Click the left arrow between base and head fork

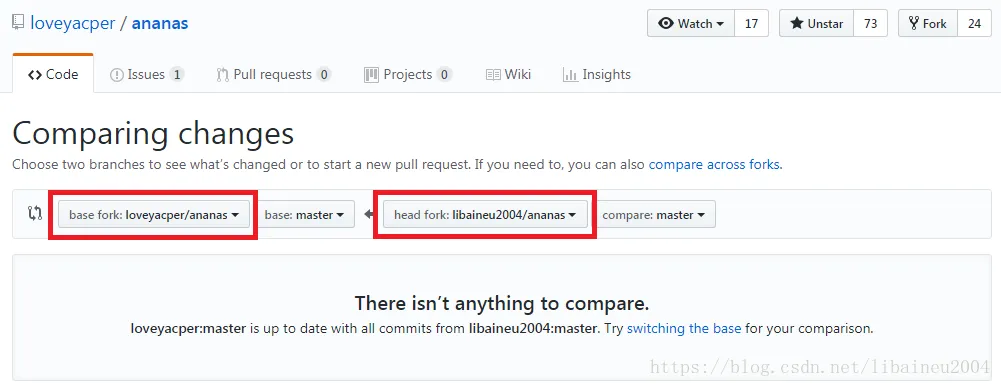coord(369,215)
